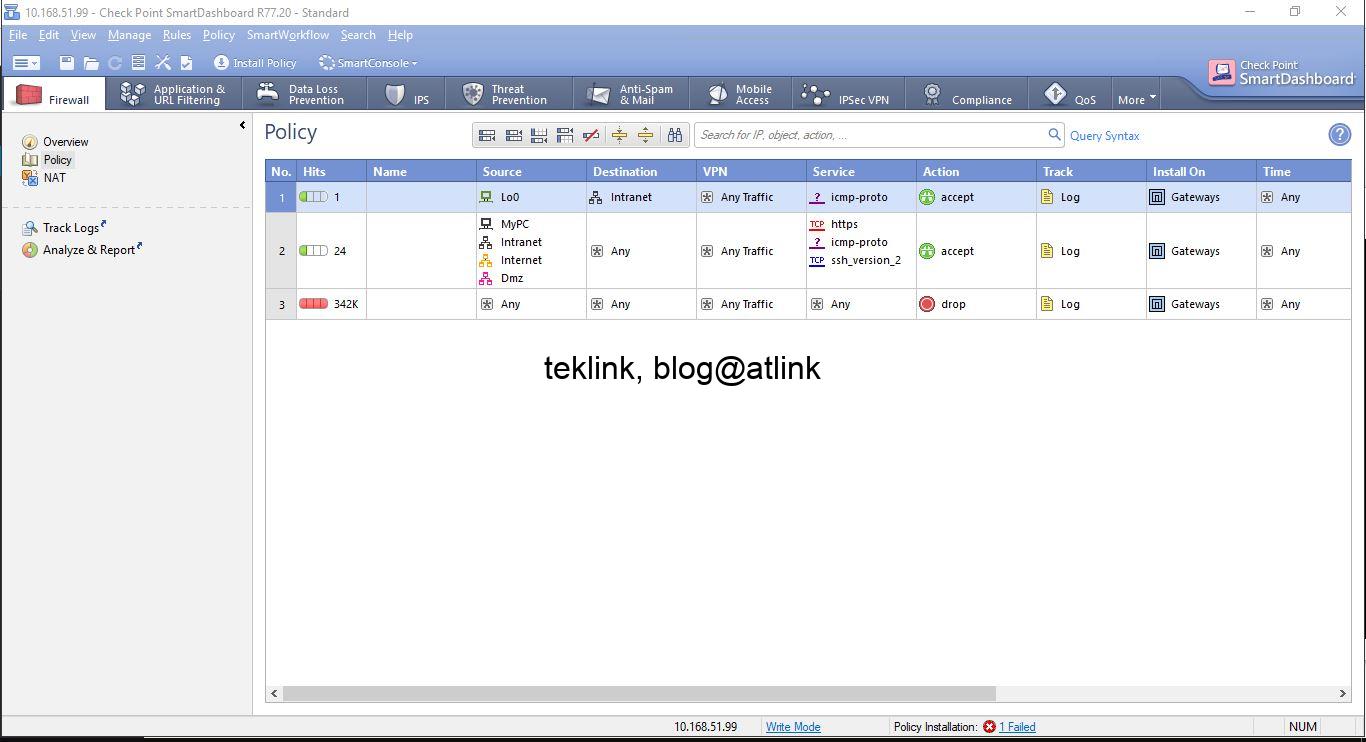Open the SmartConsole dropdown
Screen dimensions: 1366x742
tap(368, 62)
